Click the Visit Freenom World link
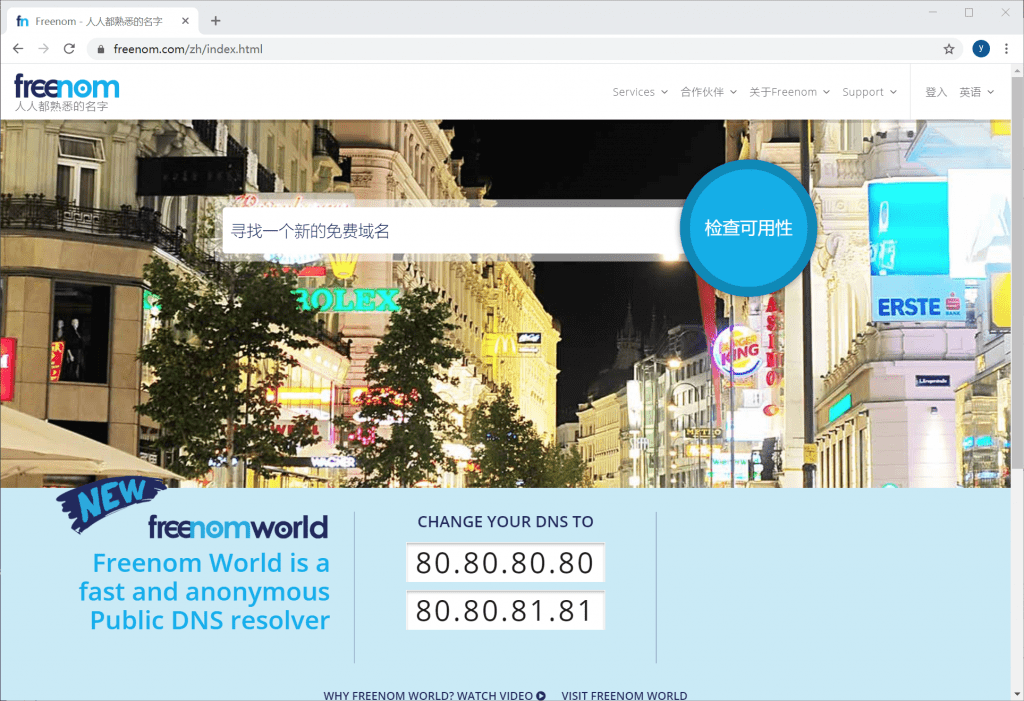1024x701 pixels. click(624, 695)
